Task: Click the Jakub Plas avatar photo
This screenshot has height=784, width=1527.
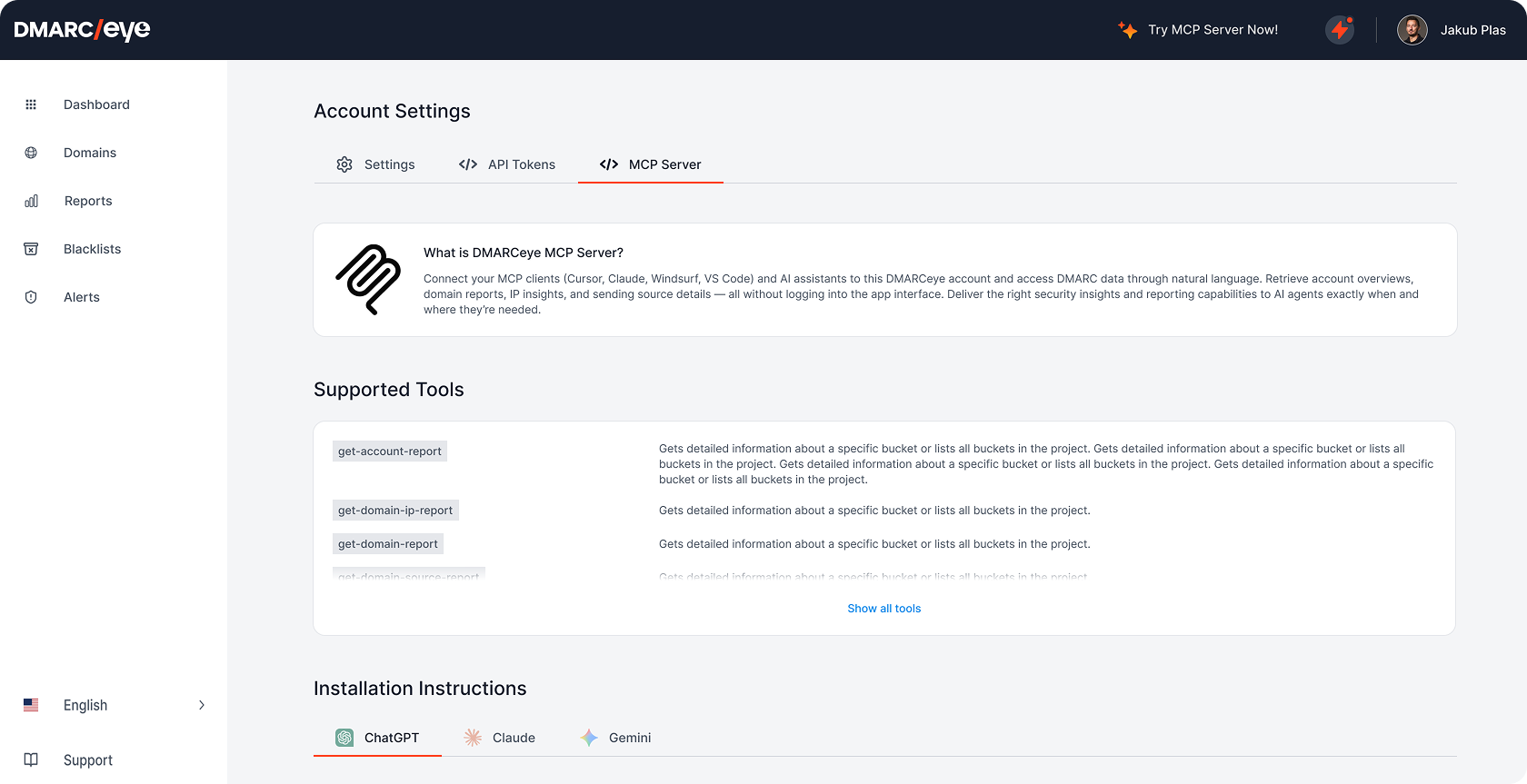Action: click(1412, 30)
